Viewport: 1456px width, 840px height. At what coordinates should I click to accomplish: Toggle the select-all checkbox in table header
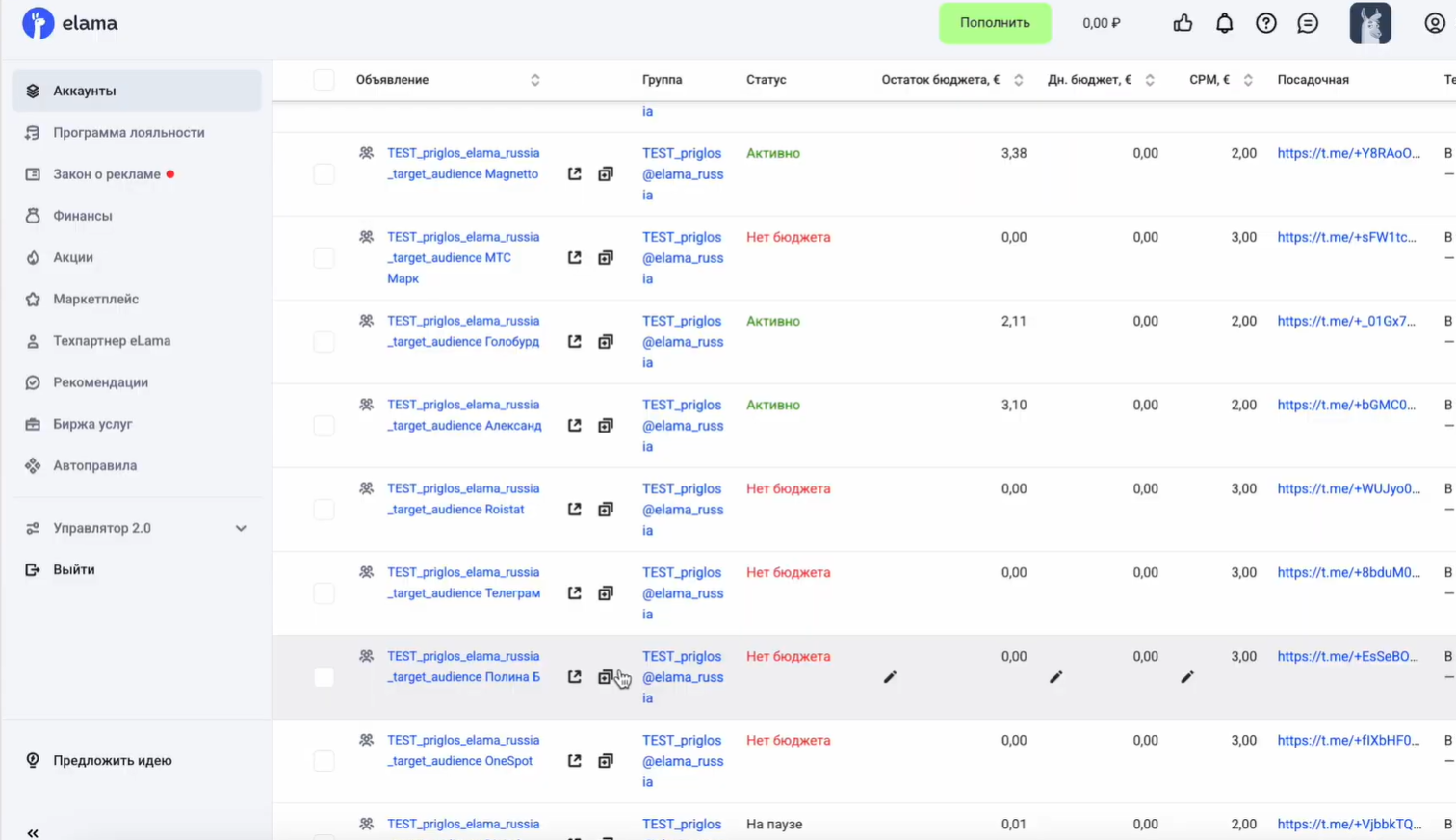[324, 80]
